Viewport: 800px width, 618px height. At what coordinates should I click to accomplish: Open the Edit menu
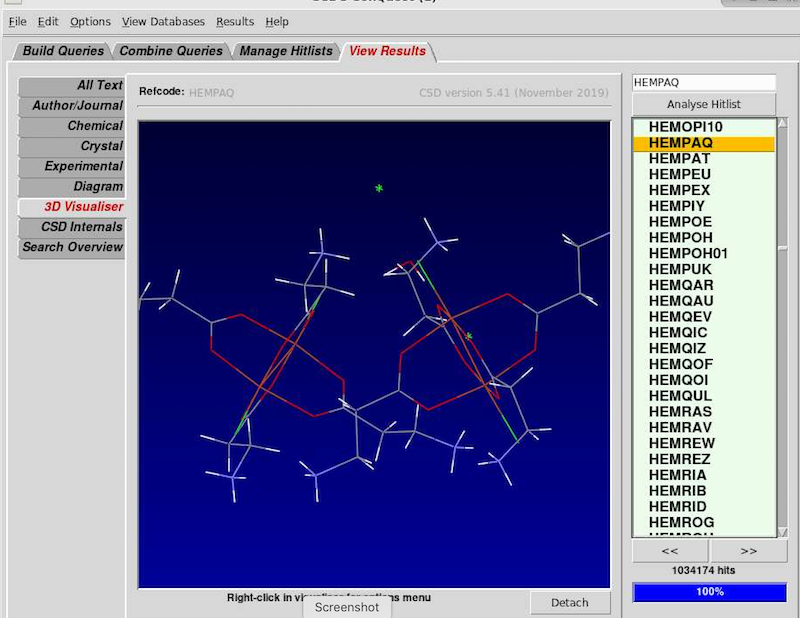48,21
